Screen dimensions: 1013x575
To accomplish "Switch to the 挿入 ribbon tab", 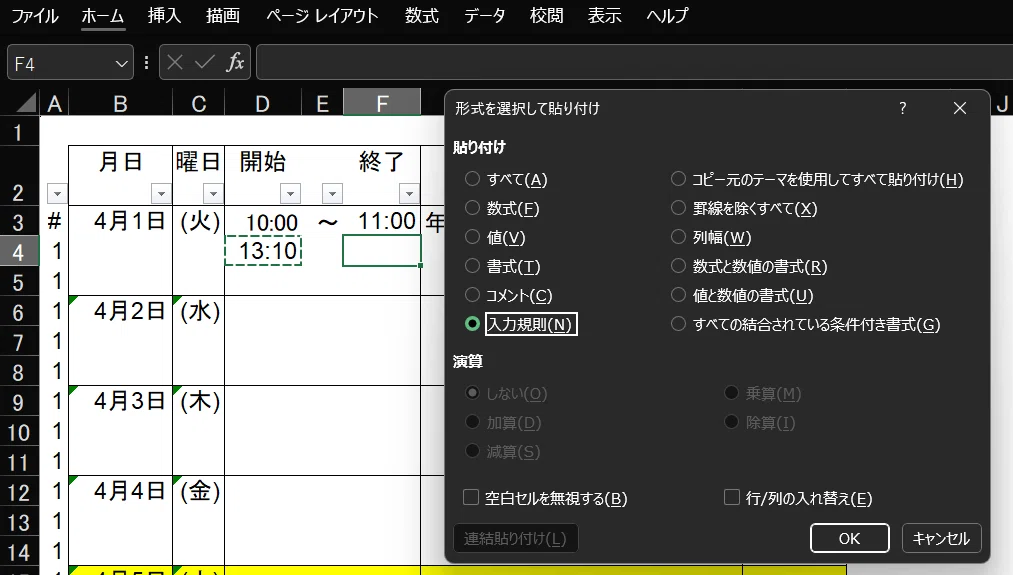I will coord(164,16).
